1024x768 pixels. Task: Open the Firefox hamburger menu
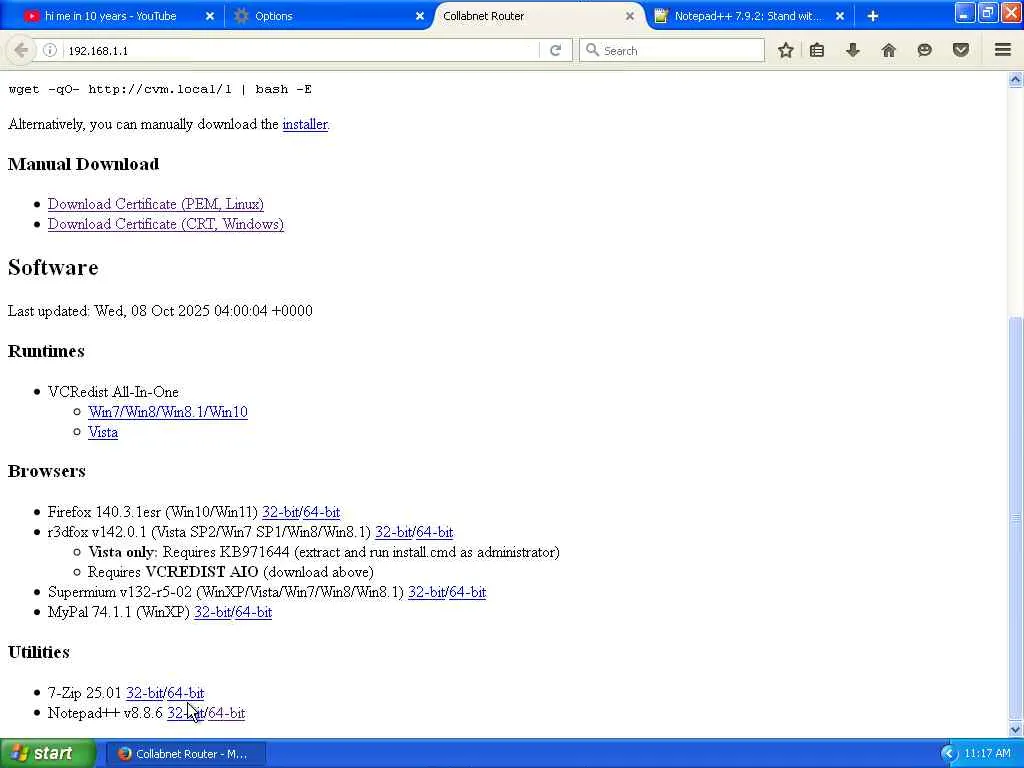click(x=1003, y=50)
